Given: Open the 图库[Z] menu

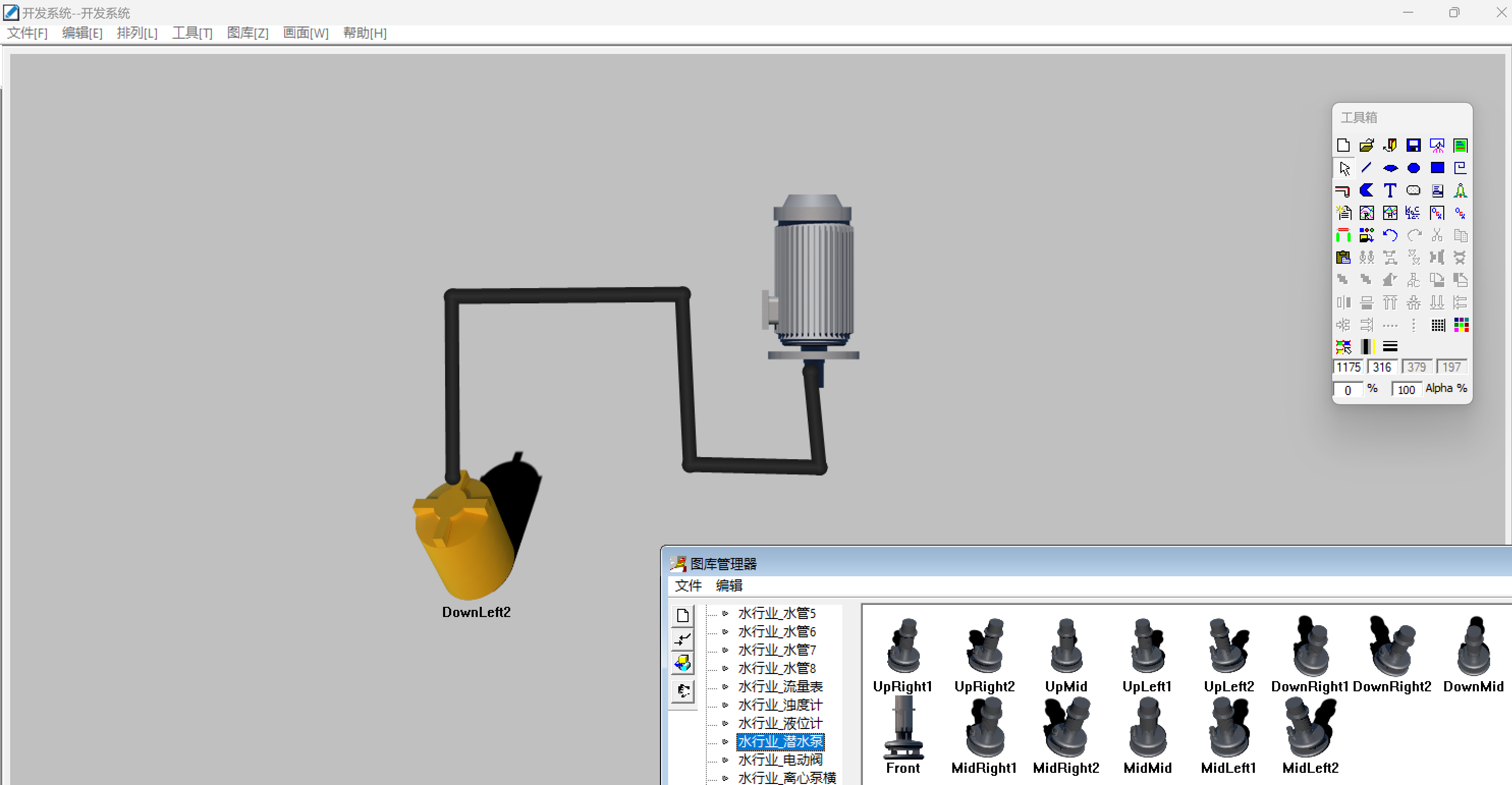Looking at the screenshot, I should coord(248,33).
